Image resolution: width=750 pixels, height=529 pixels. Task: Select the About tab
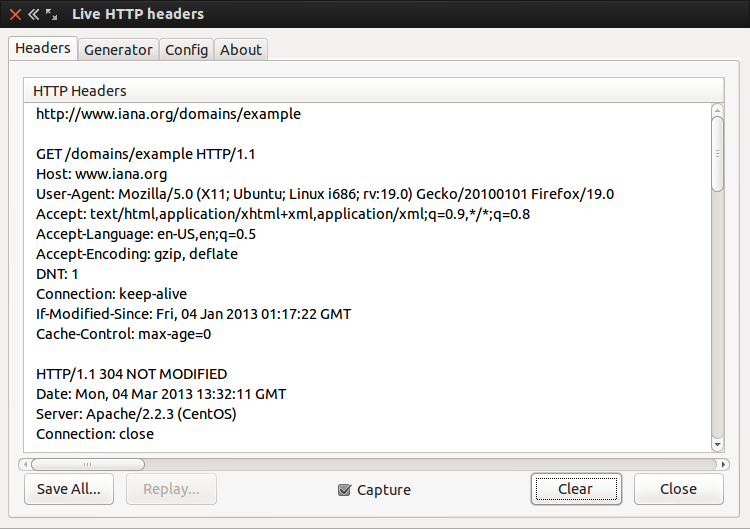tap(241, 50)
